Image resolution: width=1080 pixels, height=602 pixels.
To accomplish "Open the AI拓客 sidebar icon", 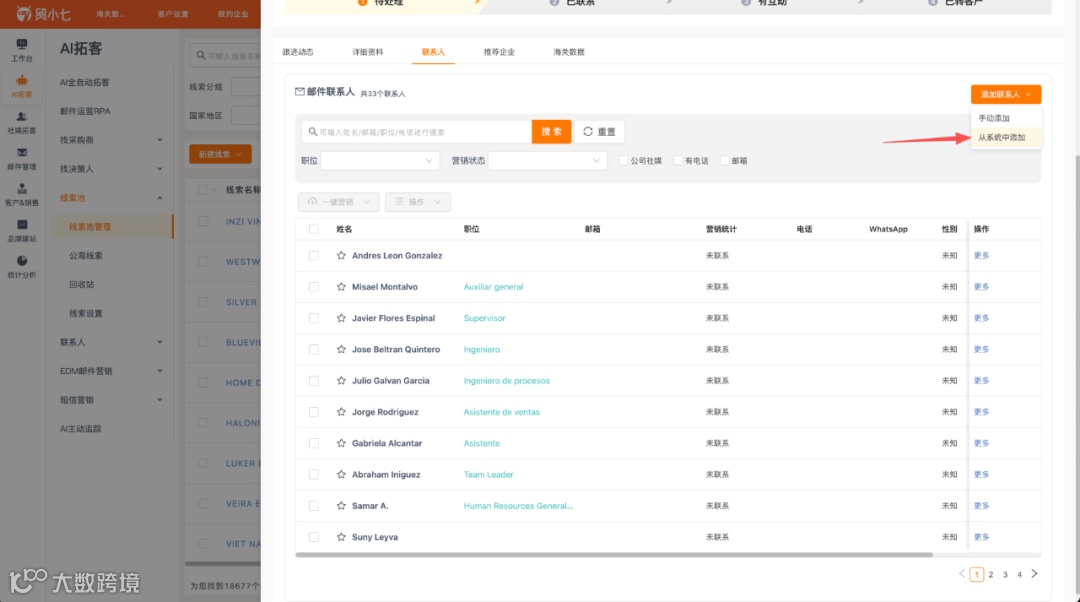I will (x=21, y=86).
